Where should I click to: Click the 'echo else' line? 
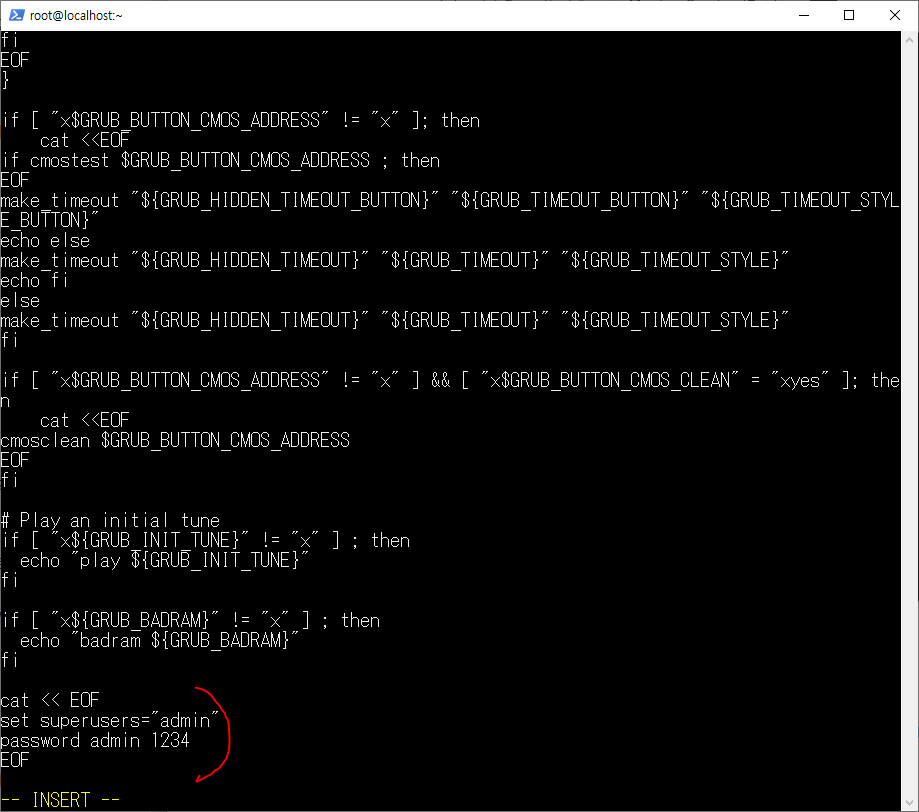[x=45, y=240]
